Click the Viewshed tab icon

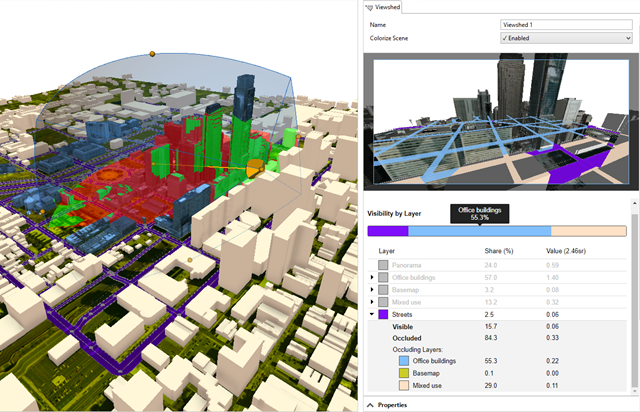point(369,7)
